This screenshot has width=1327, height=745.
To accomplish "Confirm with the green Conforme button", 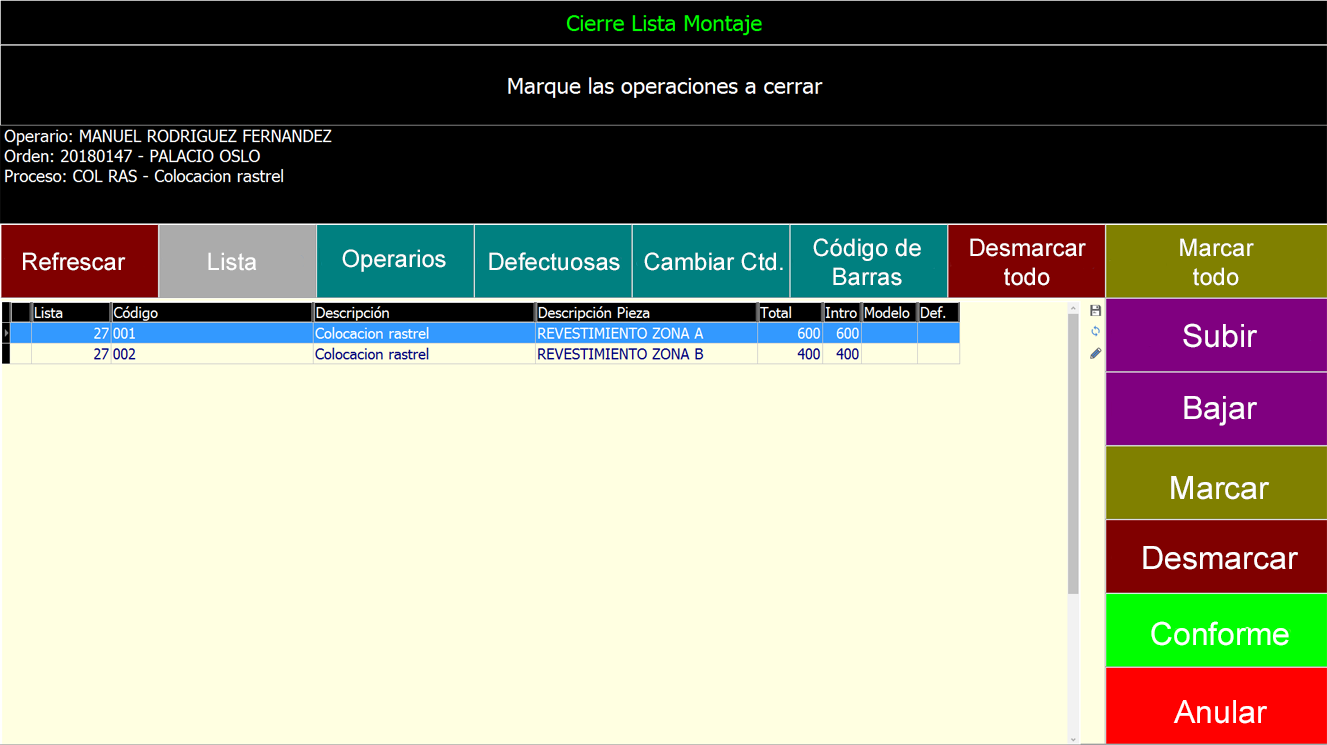I will 1217,631.
